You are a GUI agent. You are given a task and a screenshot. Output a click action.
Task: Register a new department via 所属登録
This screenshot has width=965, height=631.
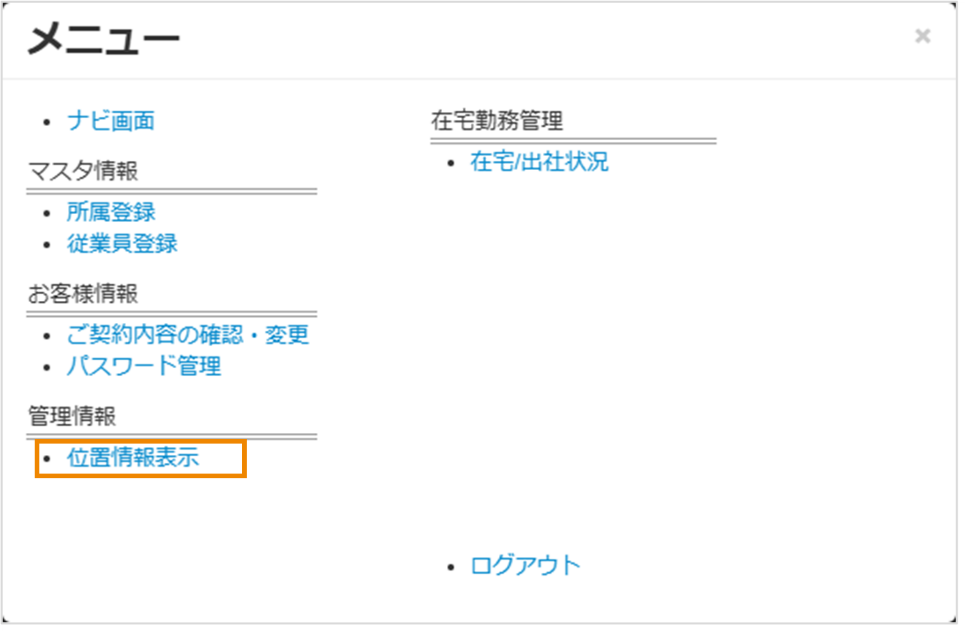pyautogui.click(x=110, y=211)
